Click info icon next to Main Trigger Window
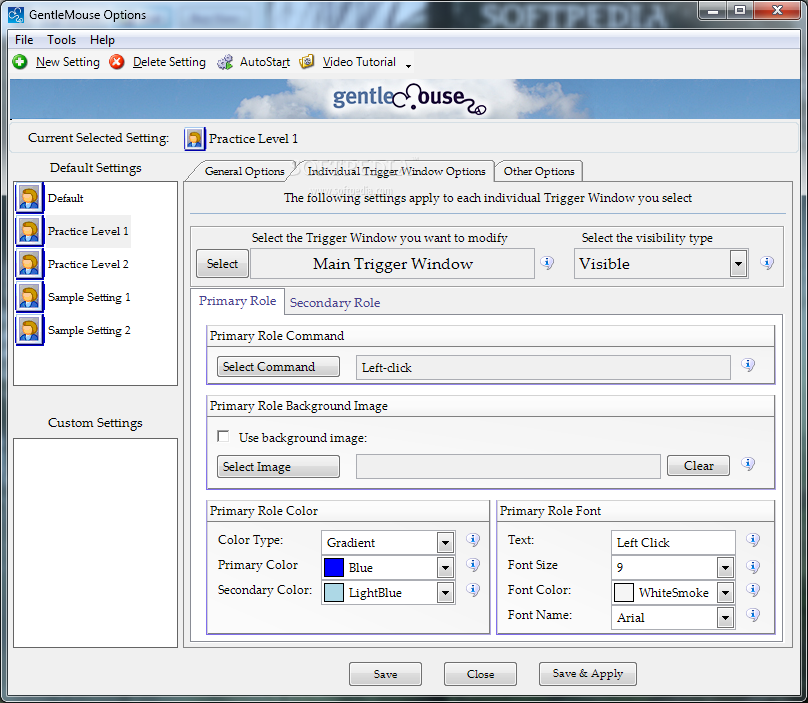The image size is (808, 703). [x=547, y=263]
